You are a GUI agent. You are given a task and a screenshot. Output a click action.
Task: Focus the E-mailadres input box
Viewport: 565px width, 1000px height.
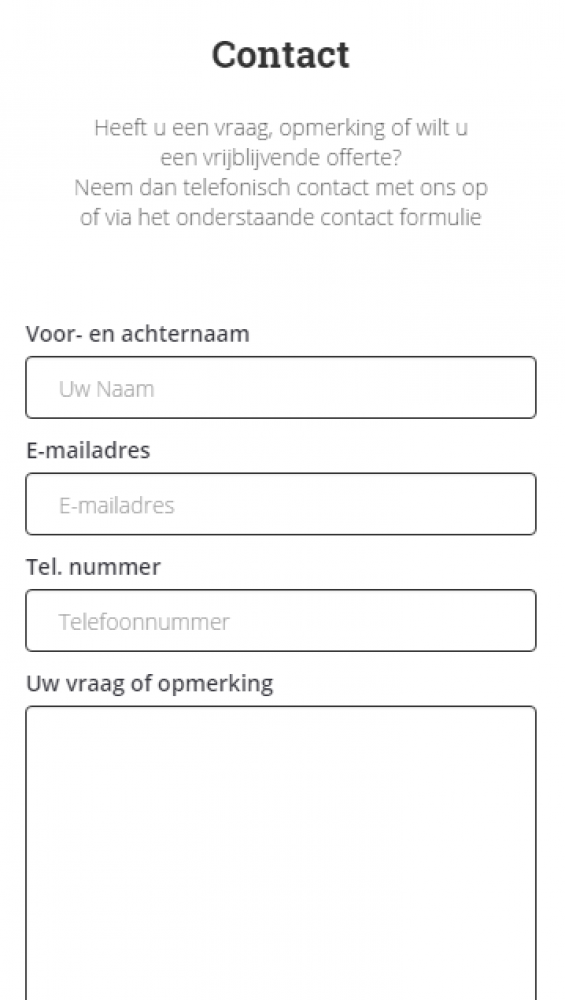[x=281, y=504]
